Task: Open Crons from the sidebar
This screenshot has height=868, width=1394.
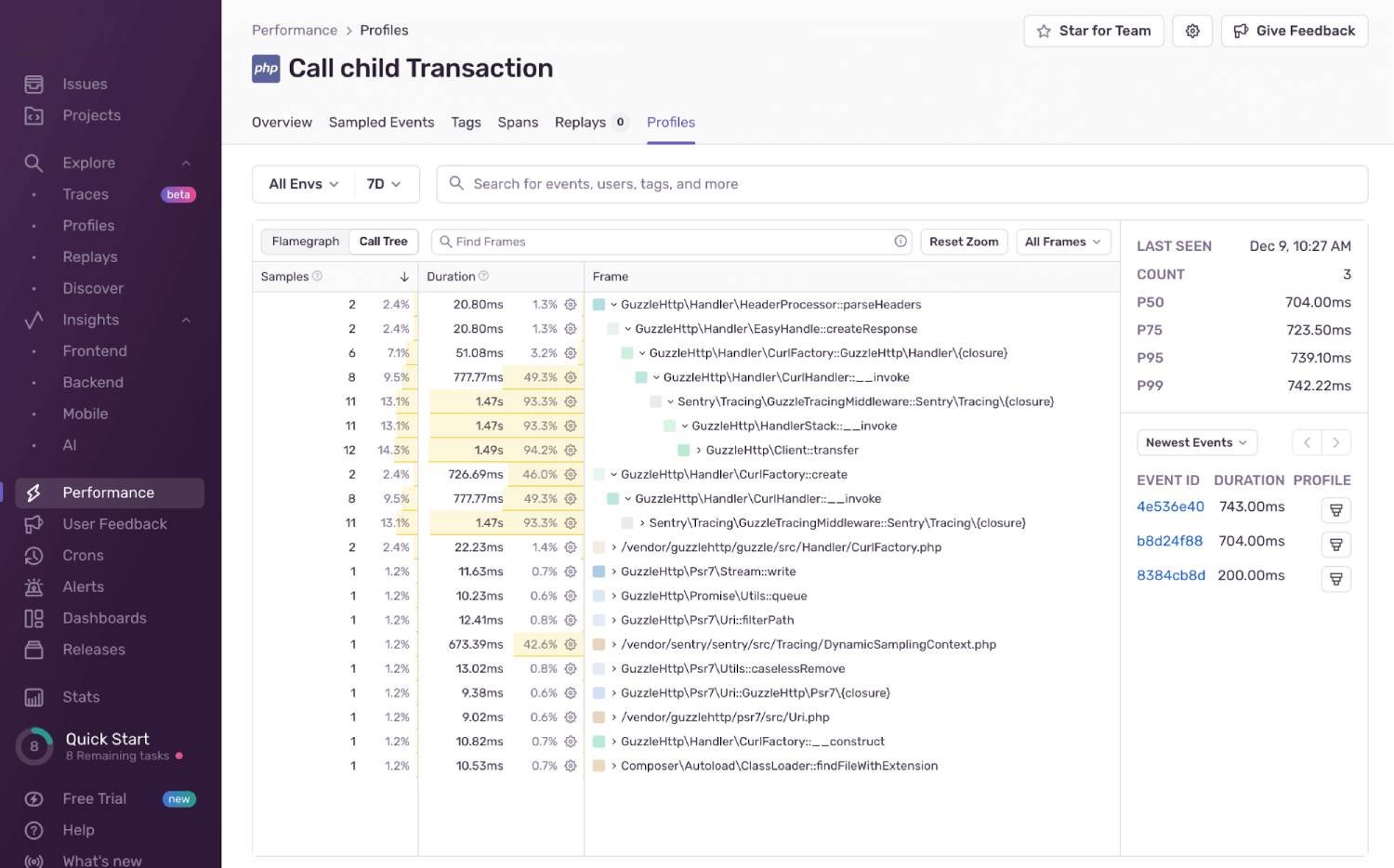Action: [33, 555]
